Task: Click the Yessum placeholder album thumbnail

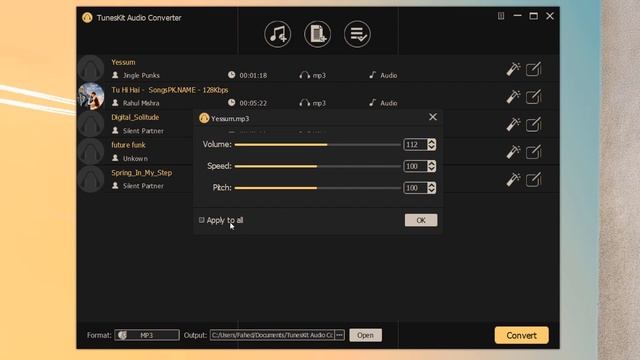Action: click(91, 69)
